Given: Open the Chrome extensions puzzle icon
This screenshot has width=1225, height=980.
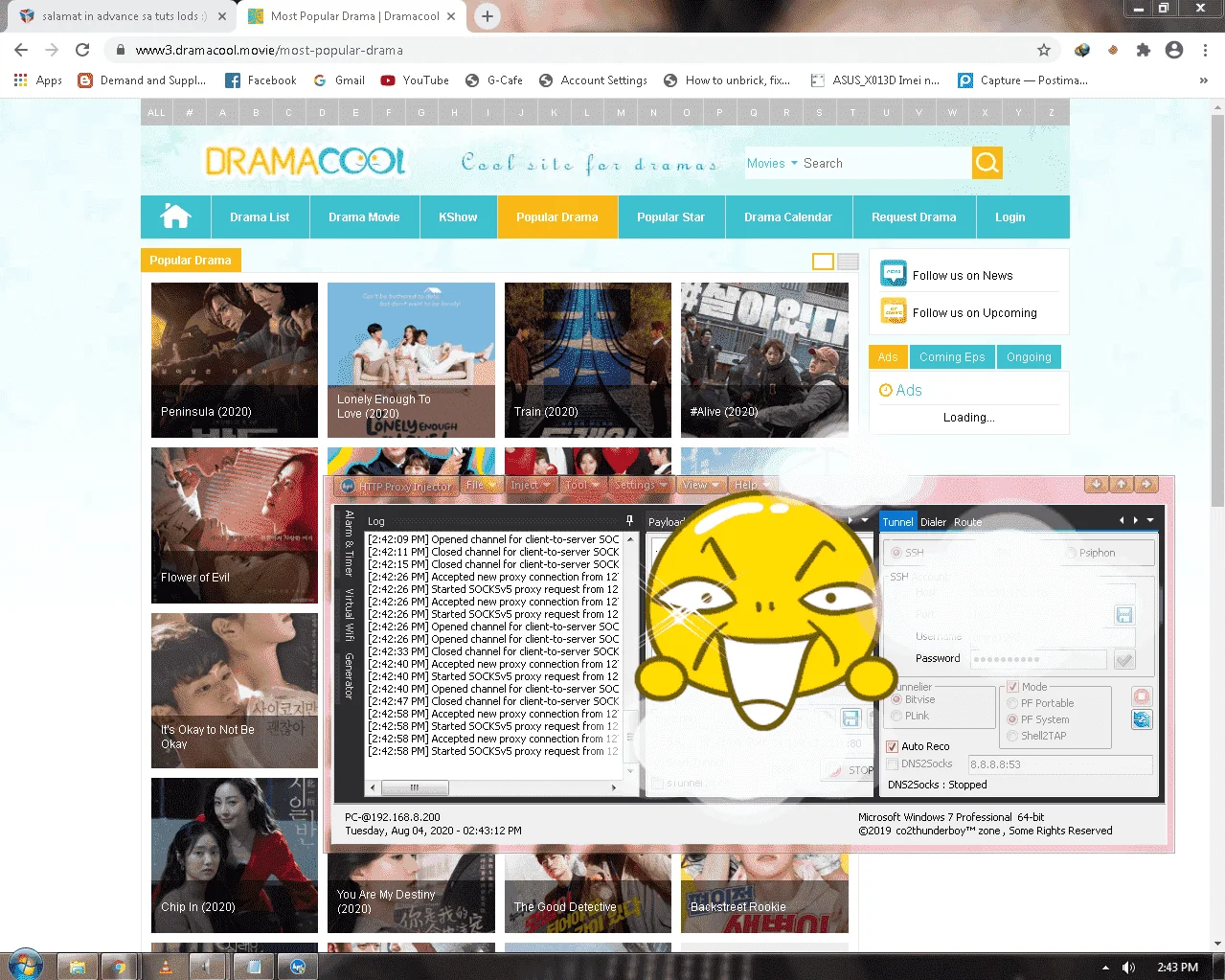Looking at the screenshot, I should pos(1143,50).
